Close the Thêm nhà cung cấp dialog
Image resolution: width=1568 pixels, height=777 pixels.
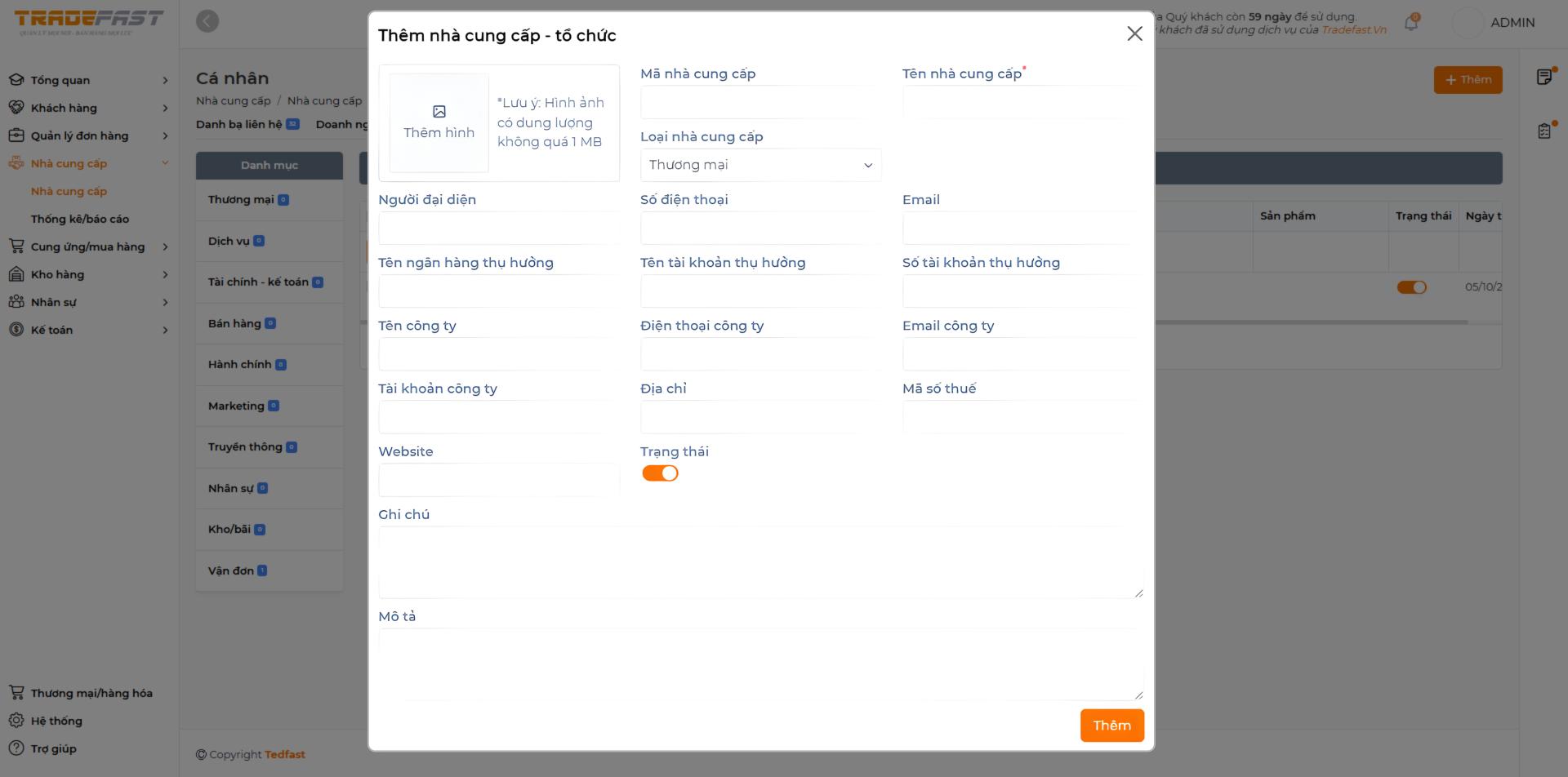click(x=1134, y=33)
